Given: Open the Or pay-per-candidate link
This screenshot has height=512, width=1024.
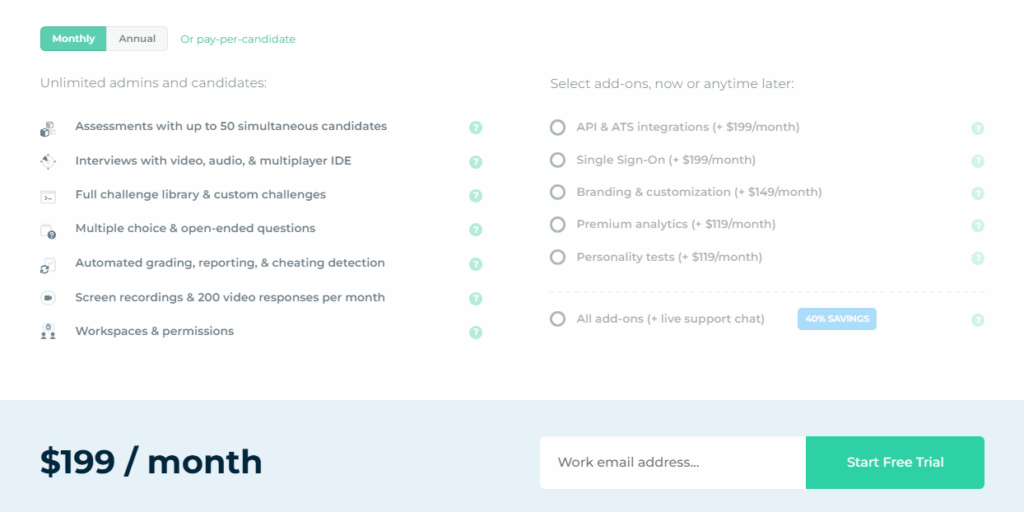Looking at the screenshot, I should pos(238,39).
